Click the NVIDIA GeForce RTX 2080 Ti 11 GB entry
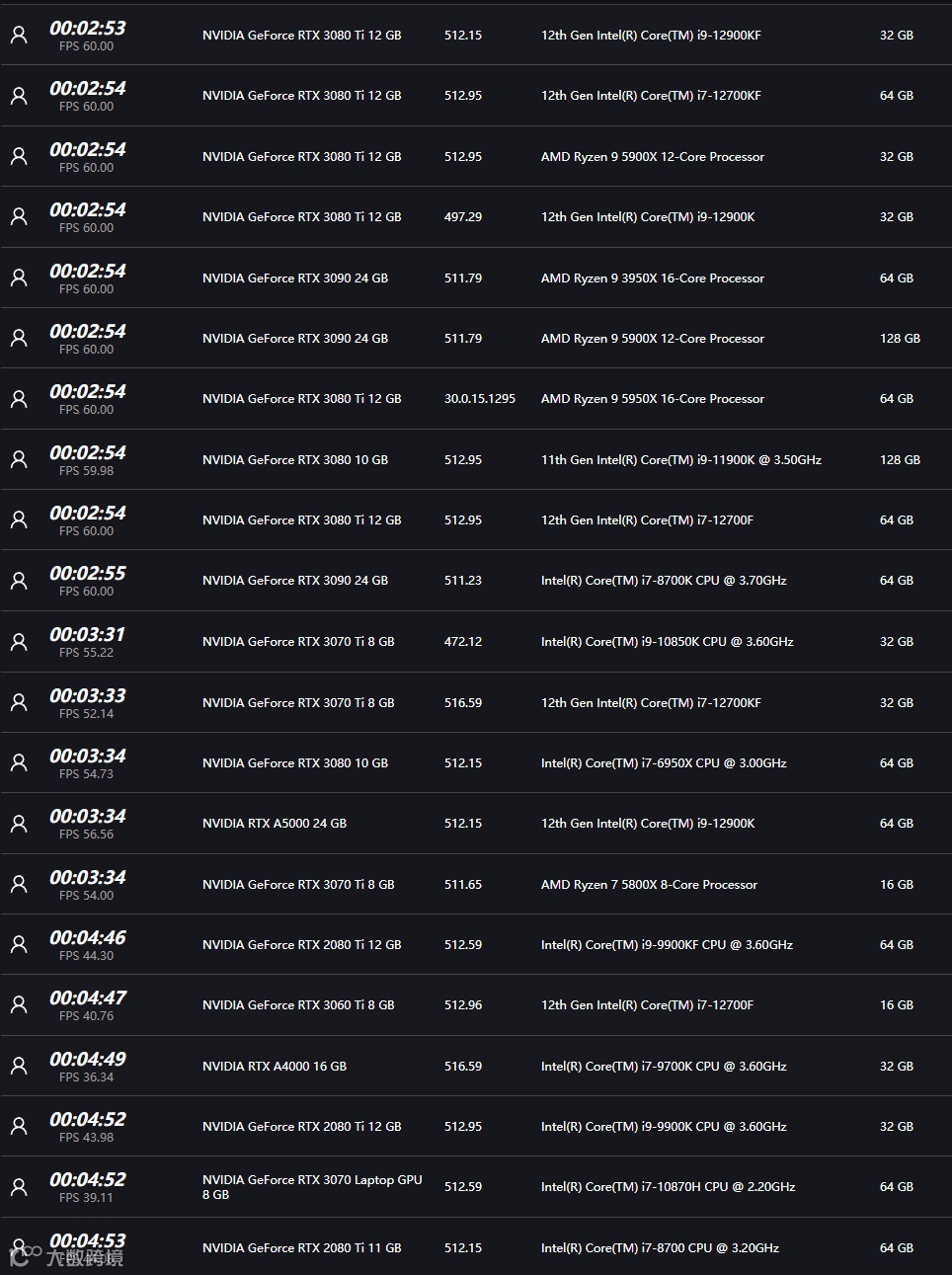 pyautogui.click(x=301, y=1248)
